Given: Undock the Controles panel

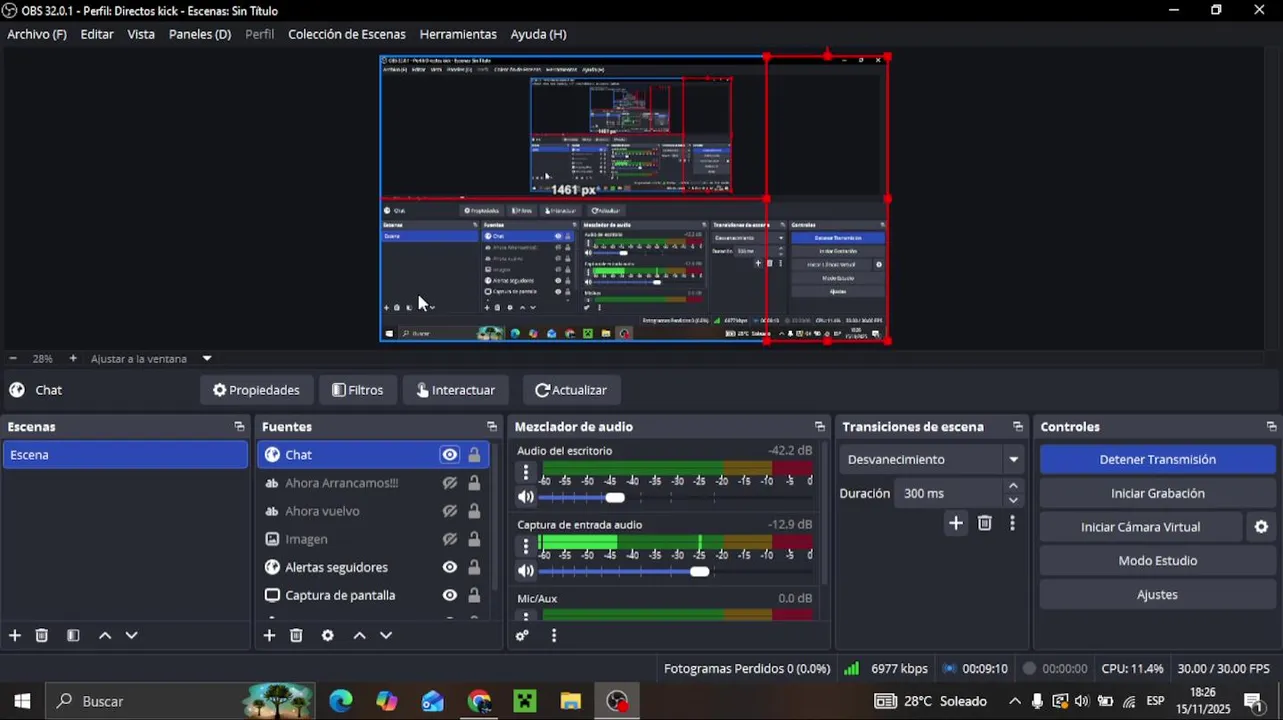Looking at the screenshot, I should click(x=1271, y=427).
